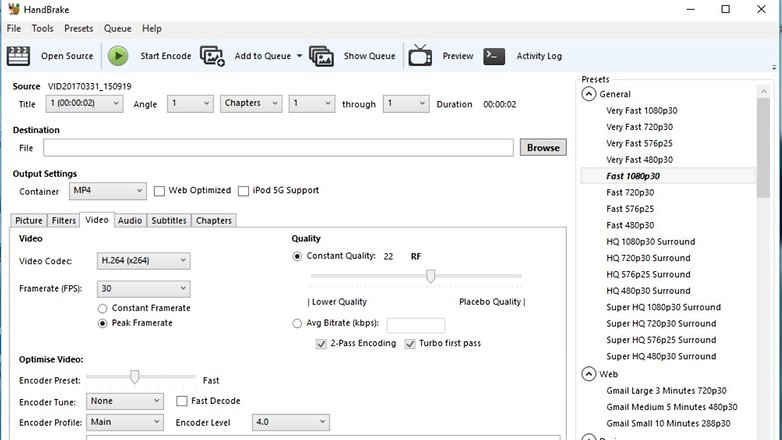Image resolution: width=782 pixels, height=440 pixels.
Task: Click the HandBrake app logo icon
Action: (13, 9)
